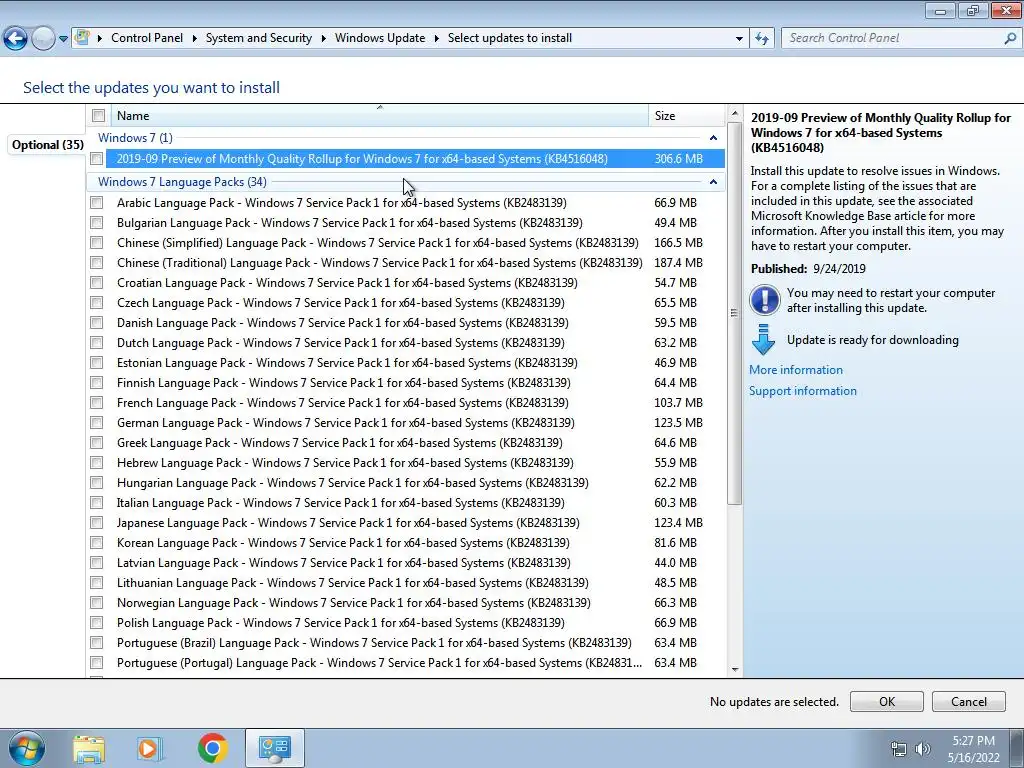
Task: Click the restart warning exclamation icon
Action: point(764,300)
